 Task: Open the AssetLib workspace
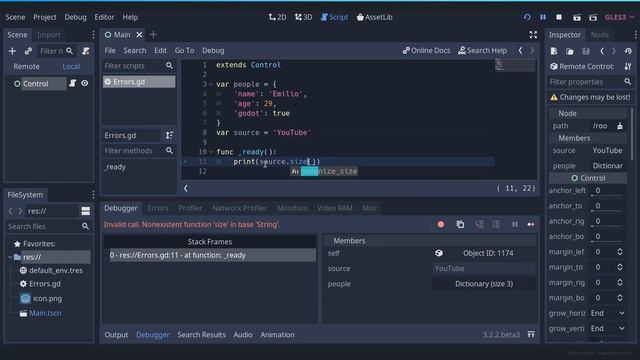[x=374, y=17]
